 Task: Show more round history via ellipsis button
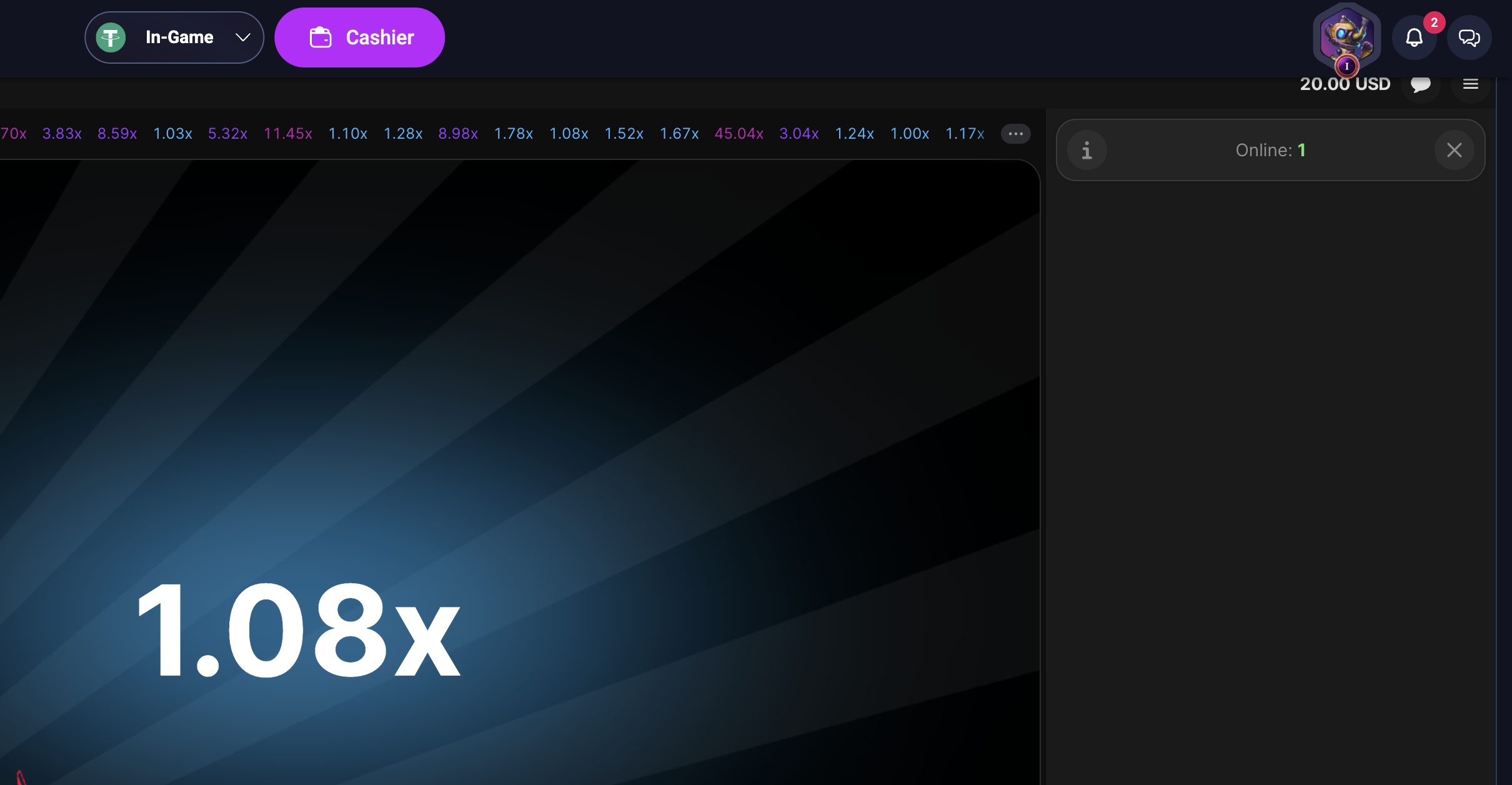tap(1016, 134)
